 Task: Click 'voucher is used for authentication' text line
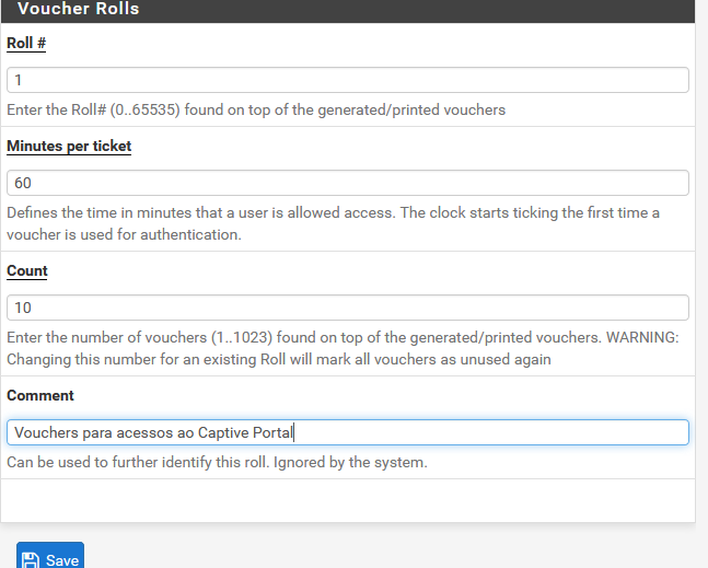[124, 235]
